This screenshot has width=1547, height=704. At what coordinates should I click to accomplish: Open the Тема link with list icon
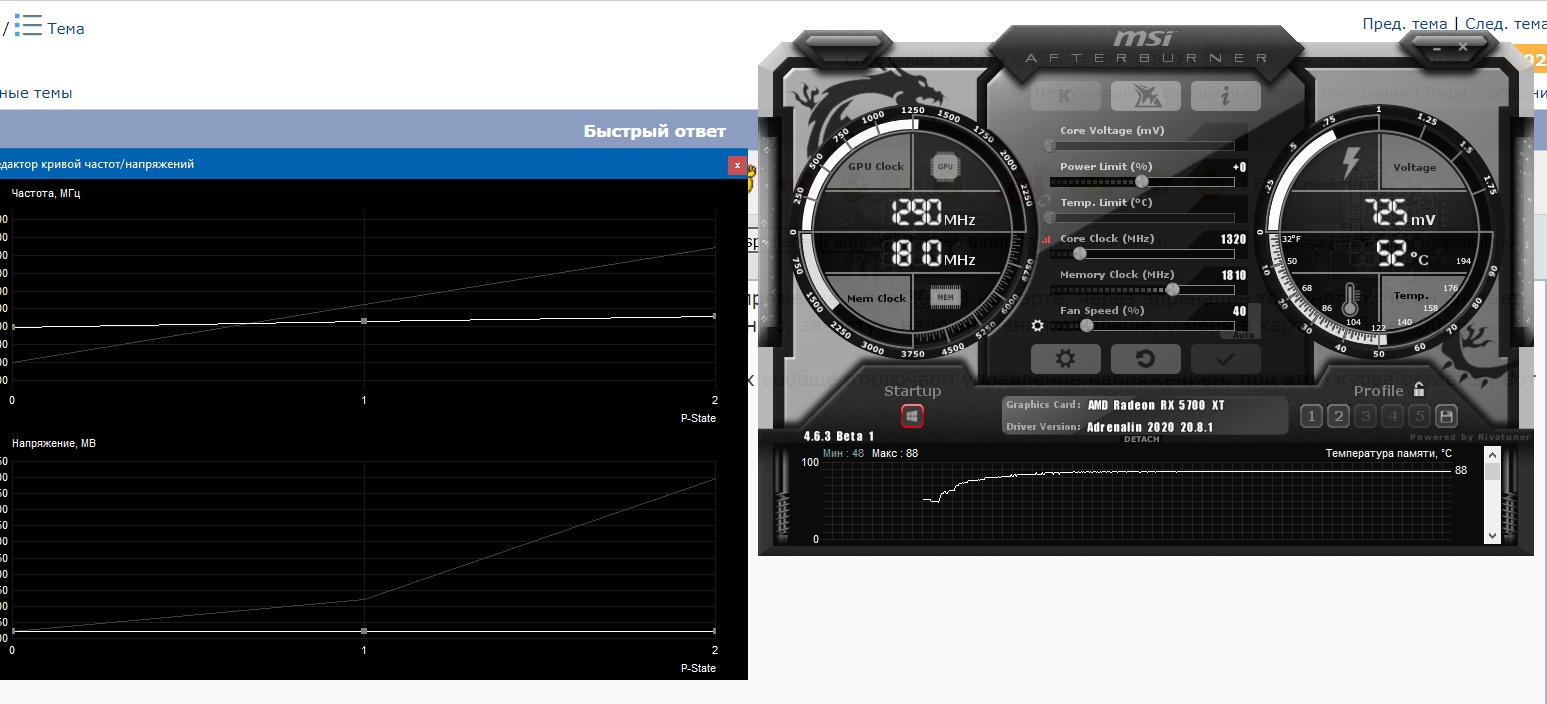(49, 28)
